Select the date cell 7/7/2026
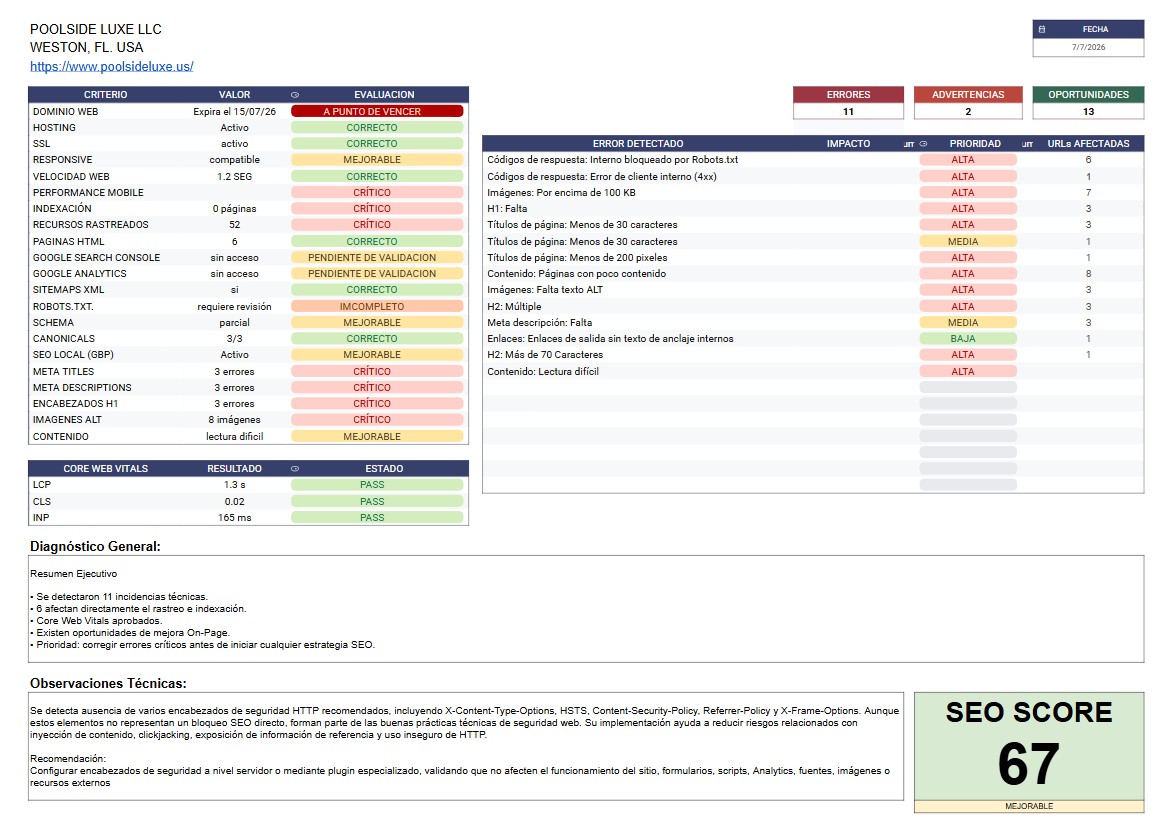1174x827 pixels. pyautogui.click(x=1089, y=47)
